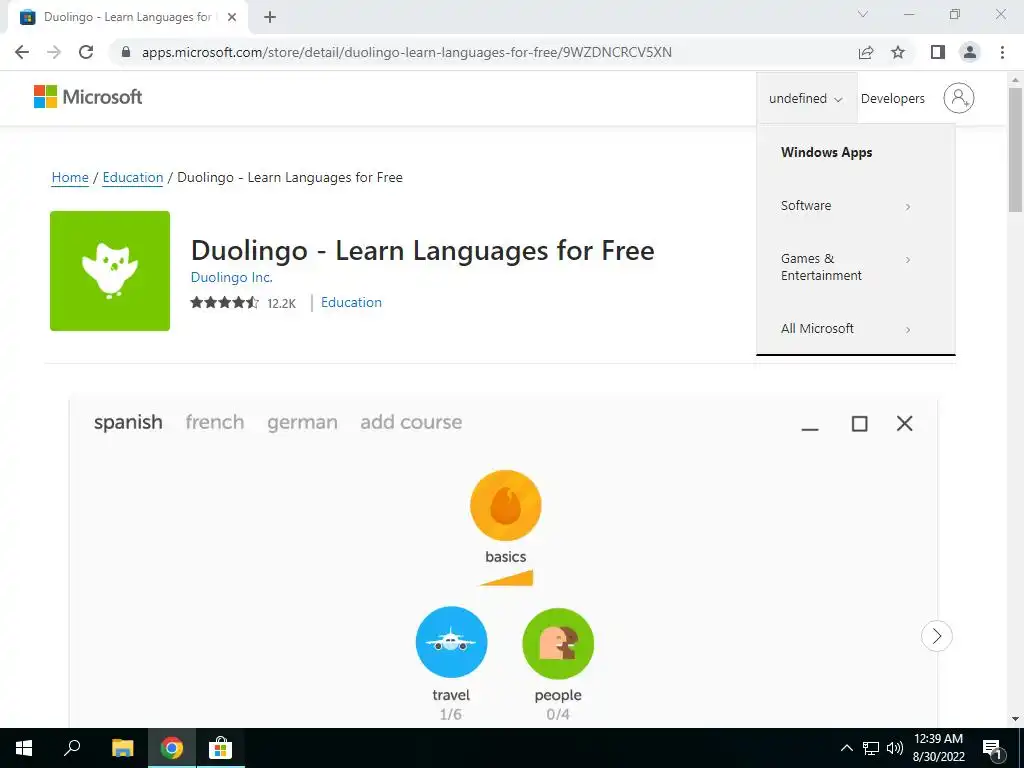The height and width of the screenshot is (768, 1024).
Task: Go to Home breadcrumb link
Action: click(x=70, y=178)
